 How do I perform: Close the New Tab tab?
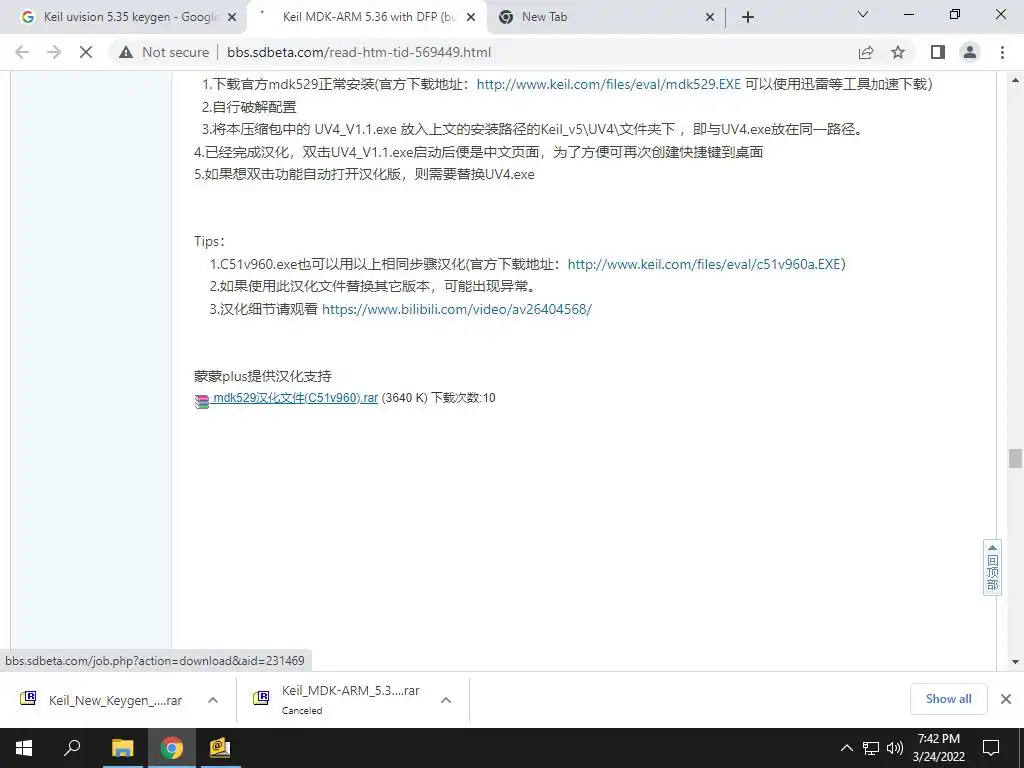[x=710, y=18]
